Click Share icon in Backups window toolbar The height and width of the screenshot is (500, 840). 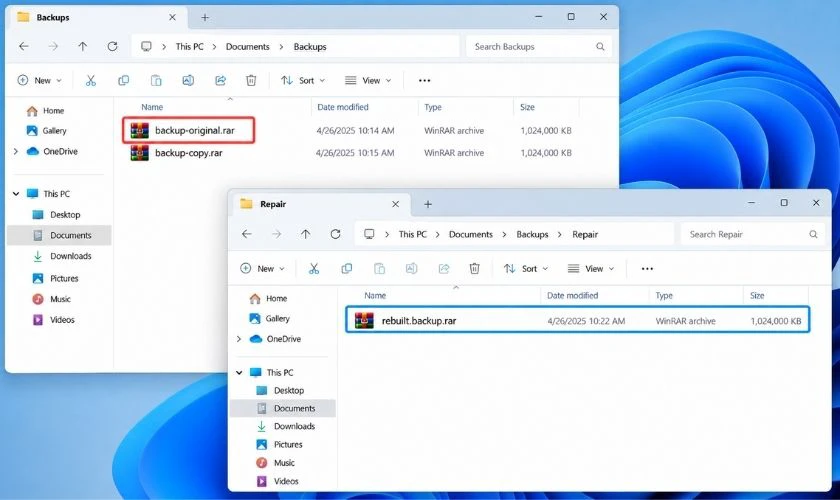[220, 80]
